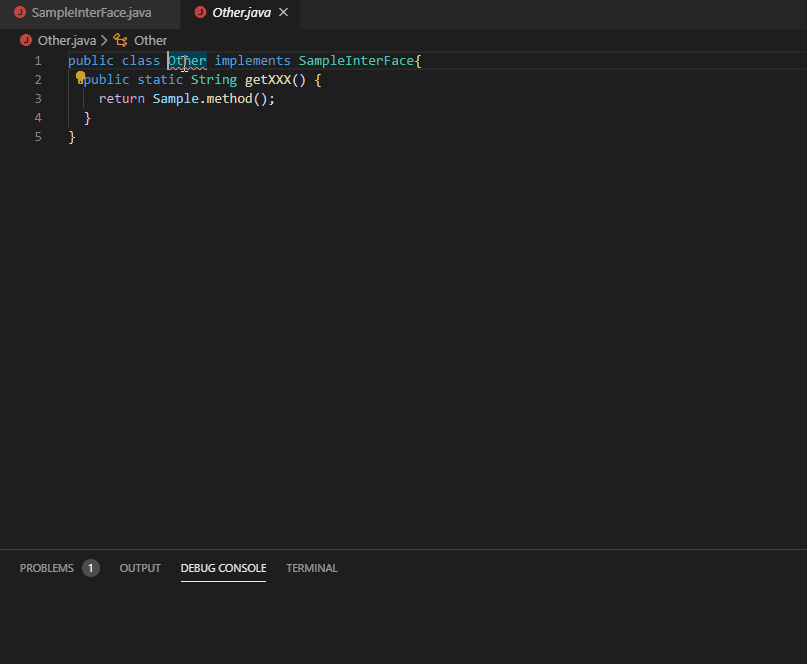Screen dimensions: 807x664
Task: Click the 'getXXX' method name
Action: point(268,80)
